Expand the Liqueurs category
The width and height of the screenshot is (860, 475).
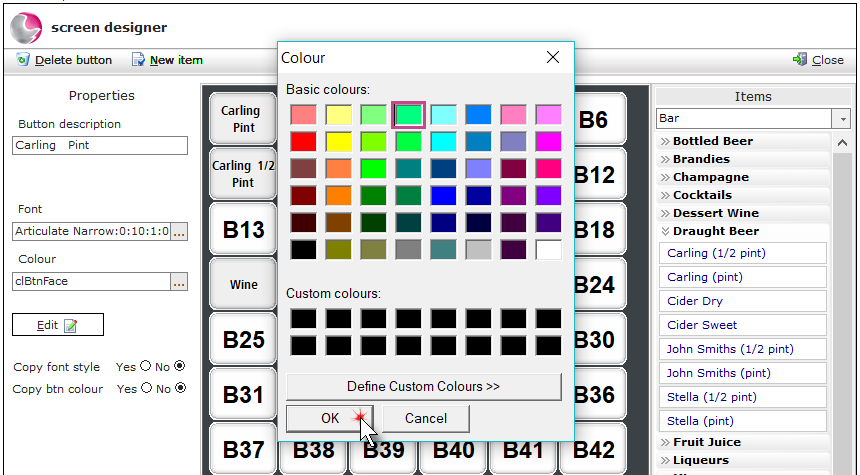click(x=743, y=460)
